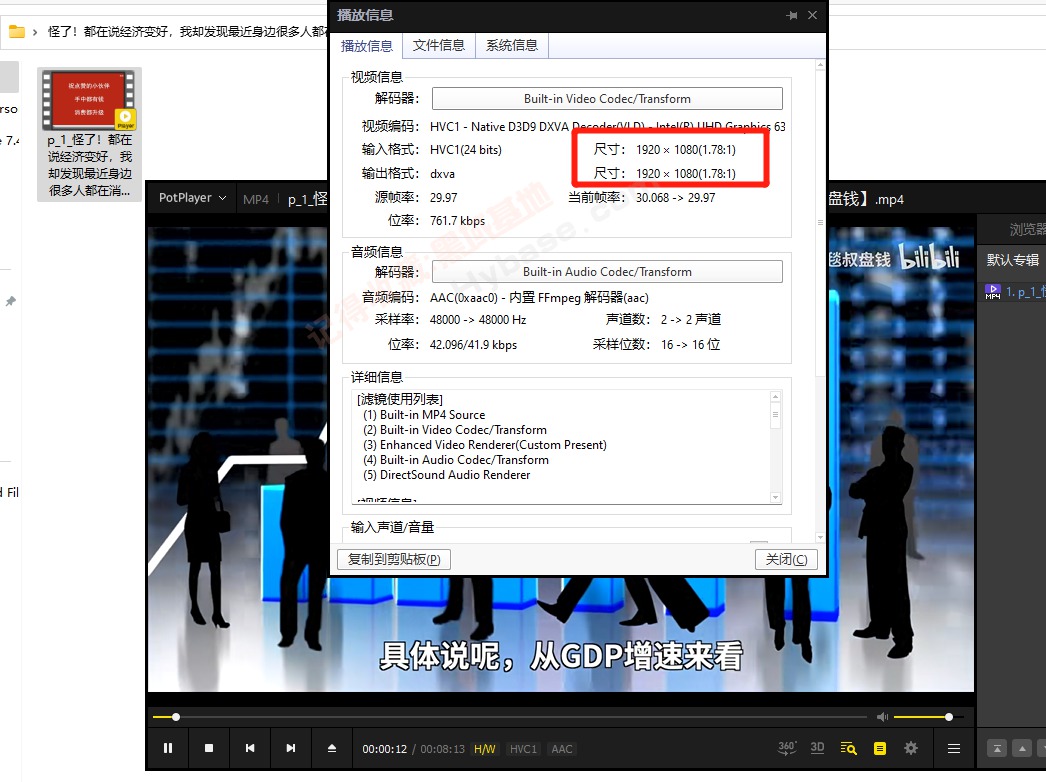Seek using the playback progress bar

[510, 717]
